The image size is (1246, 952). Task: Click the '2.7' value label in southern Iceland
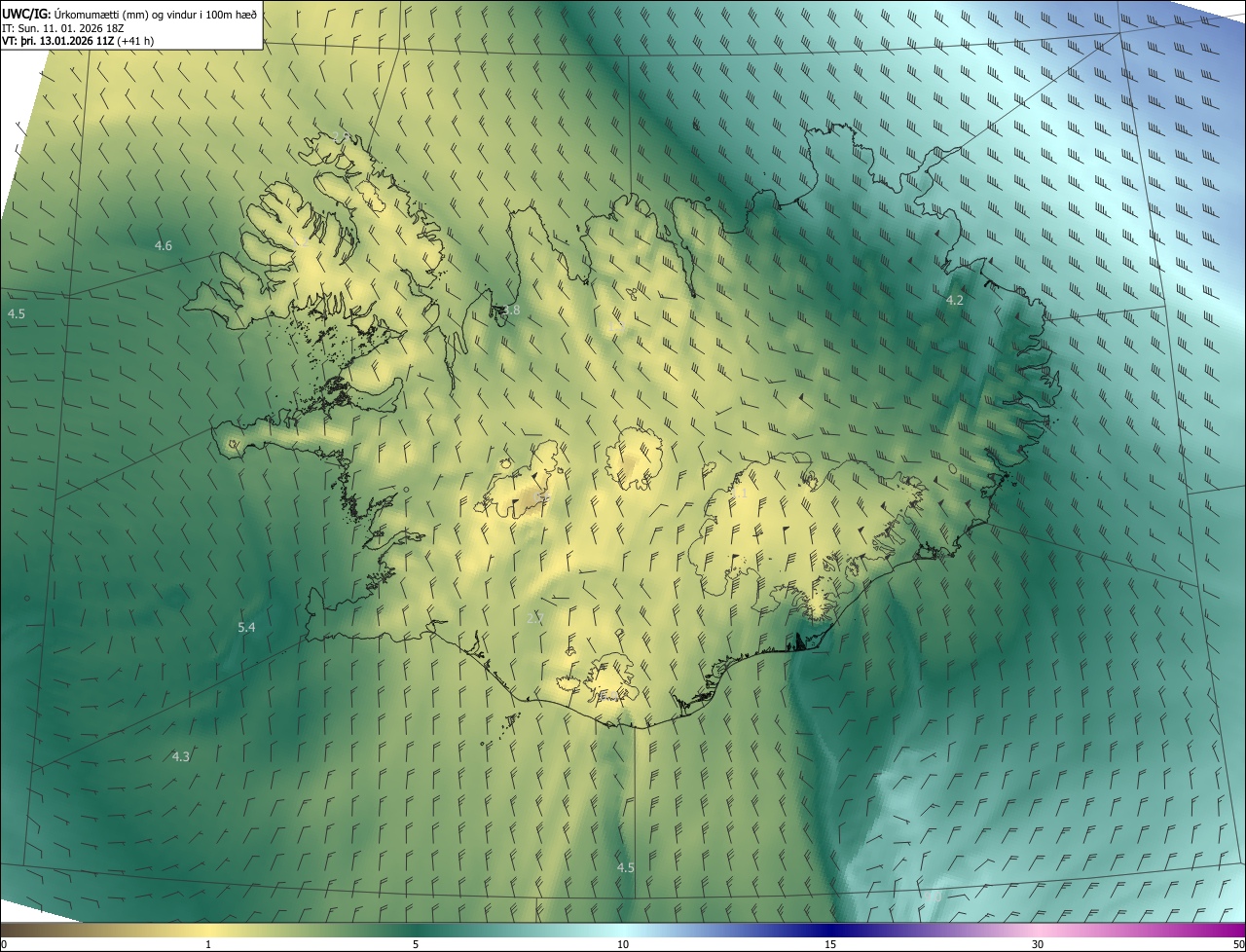[534, 618]
